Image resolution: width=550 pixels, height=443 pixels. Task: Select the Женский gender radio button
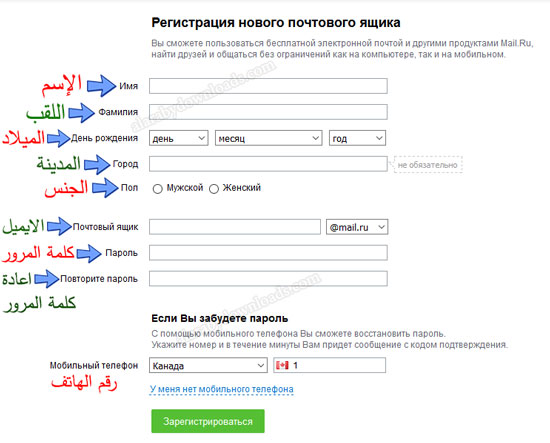214,189
